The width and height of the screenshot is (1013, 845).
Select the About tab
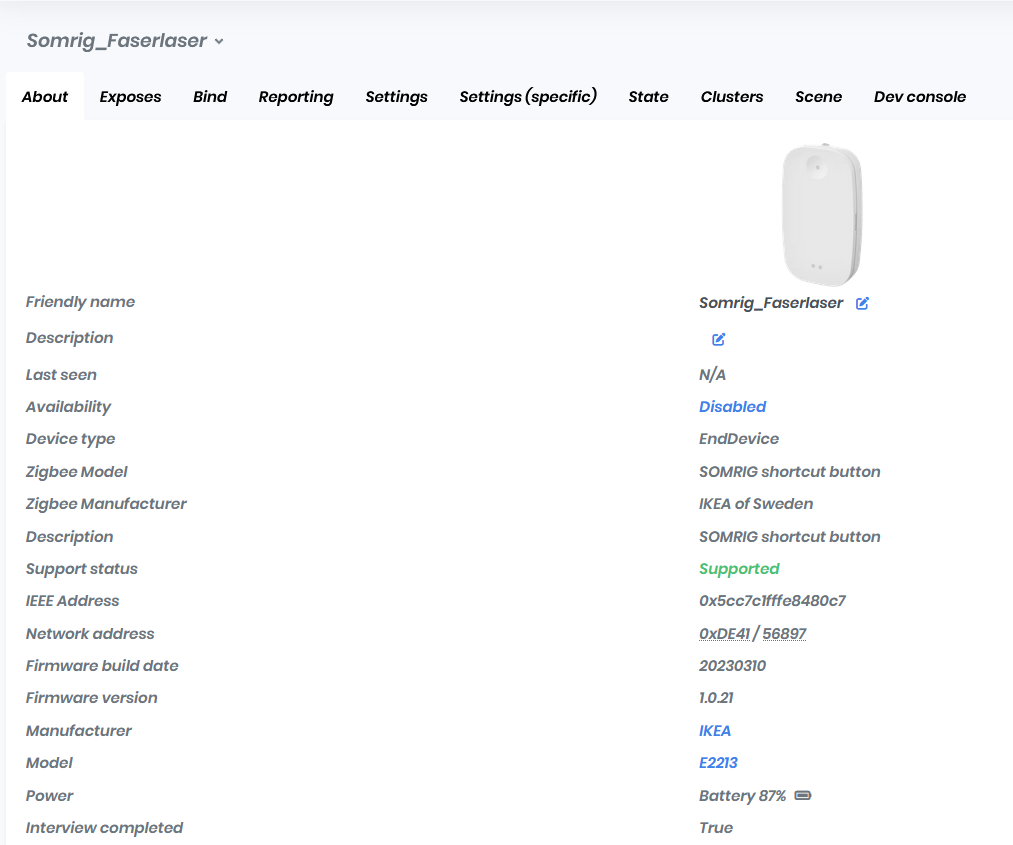tap(44, 96)
